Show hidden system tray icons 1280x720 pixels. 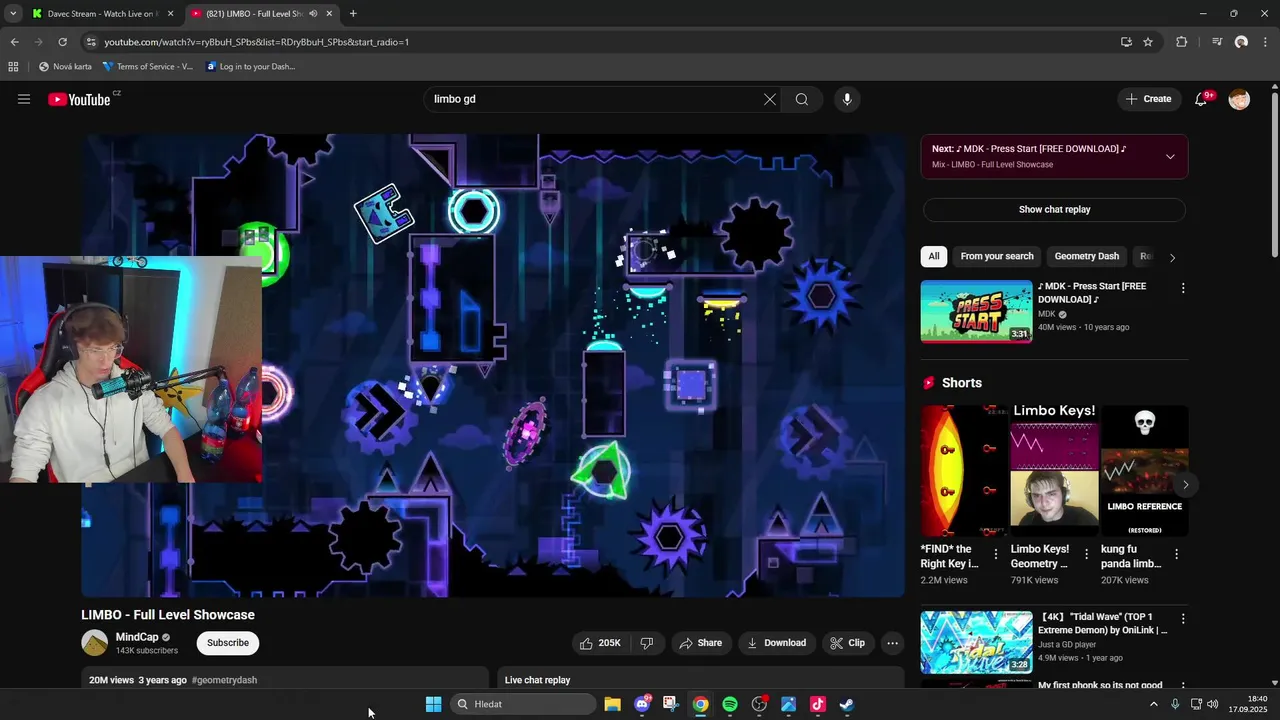tap(1153, 704)
